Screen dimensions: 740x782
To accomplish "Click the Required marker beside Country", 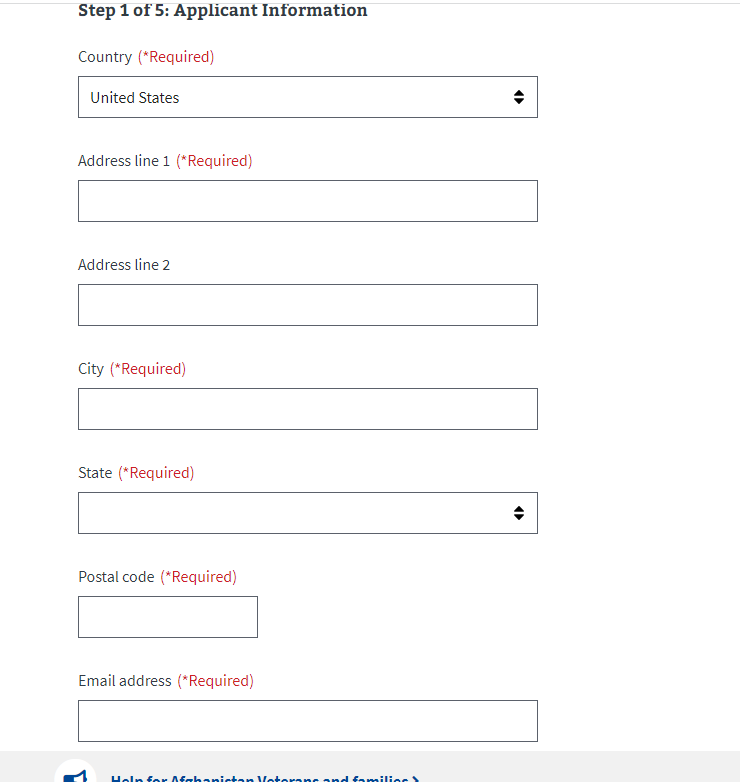I will (176, 57).
